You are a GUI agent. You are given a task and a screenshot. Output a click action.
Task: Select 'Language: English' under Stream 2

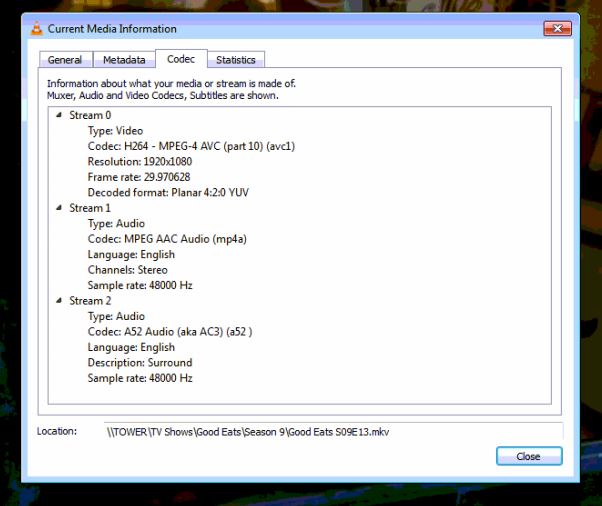131,347
